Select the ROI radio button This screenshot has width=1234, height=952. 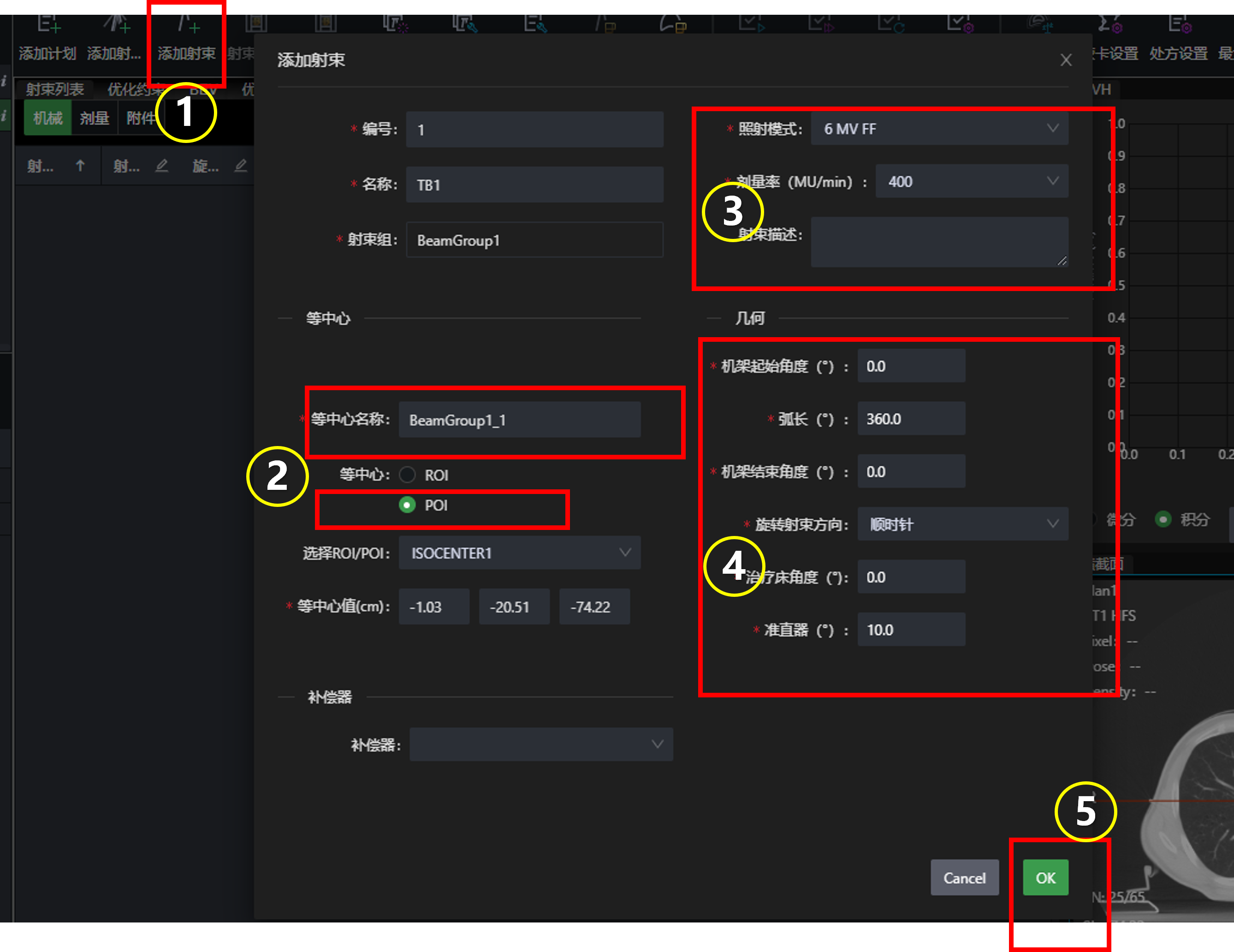coord(407,475)
